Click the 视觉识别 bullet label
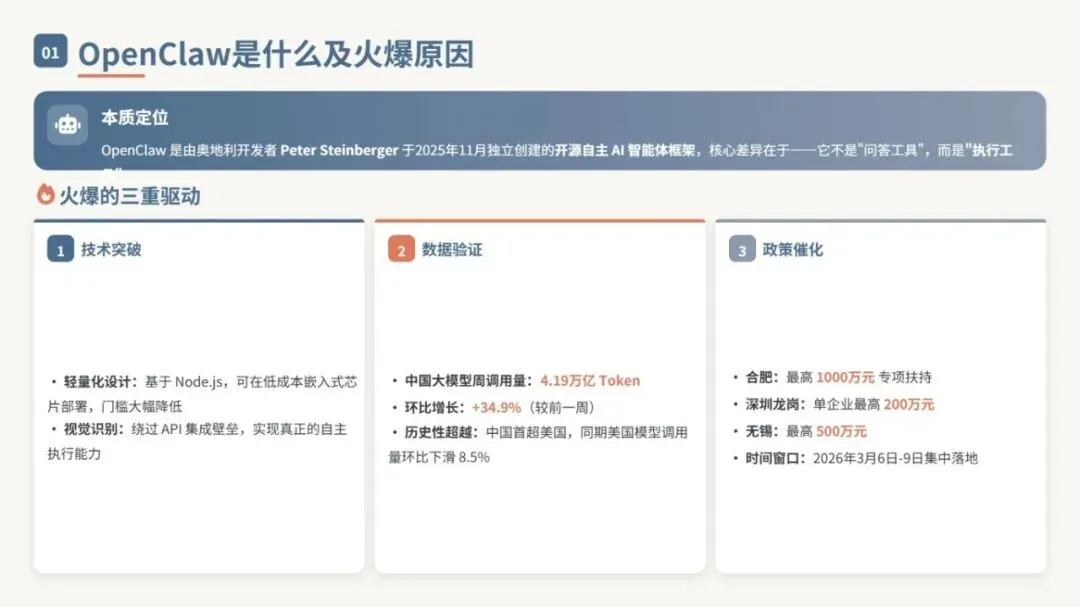The width and height of the screenshot is (1080, 607). coord(94,429)
